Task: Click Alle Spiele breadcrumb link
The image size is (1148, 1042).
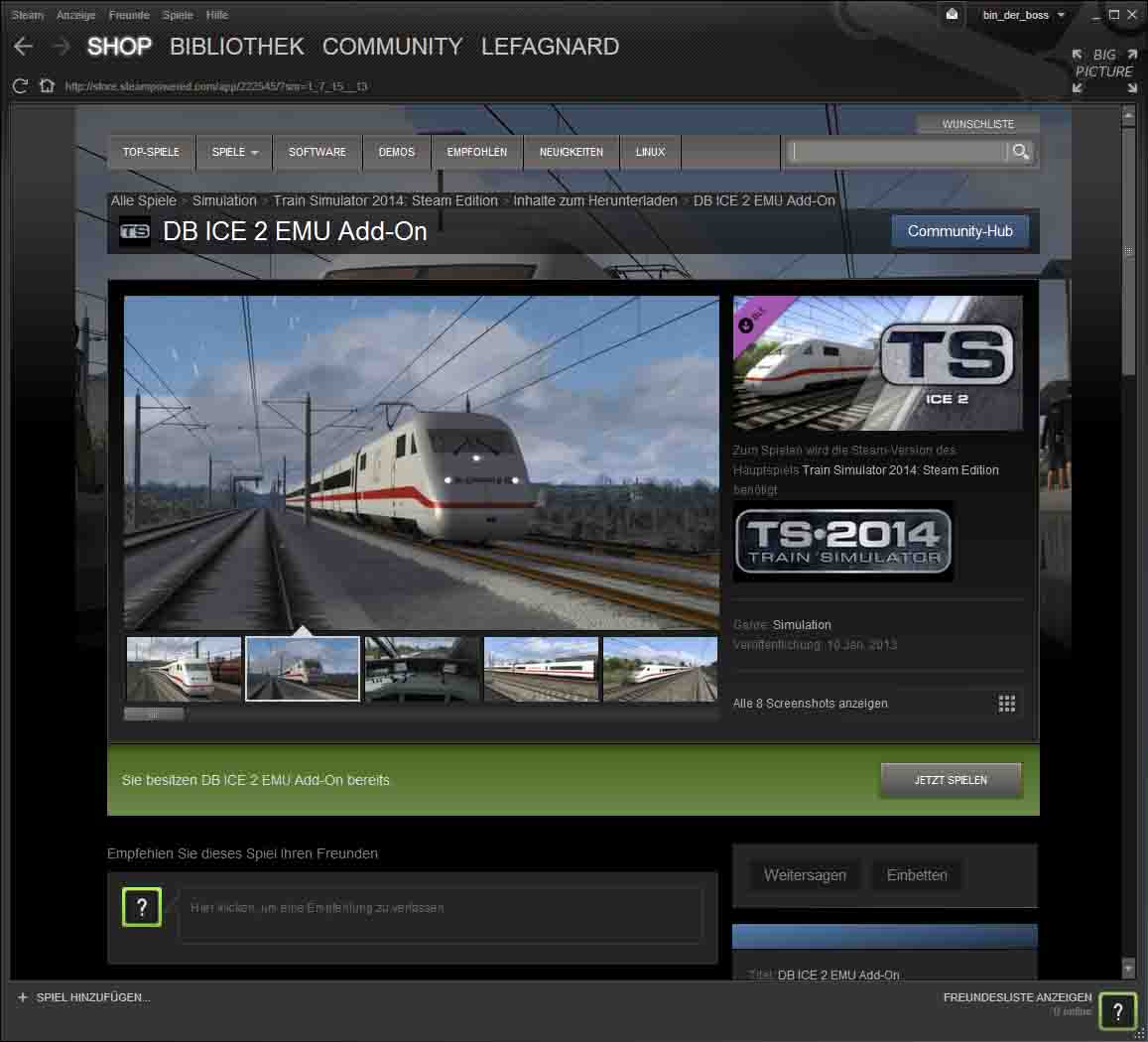Action: tap(144, 200)
